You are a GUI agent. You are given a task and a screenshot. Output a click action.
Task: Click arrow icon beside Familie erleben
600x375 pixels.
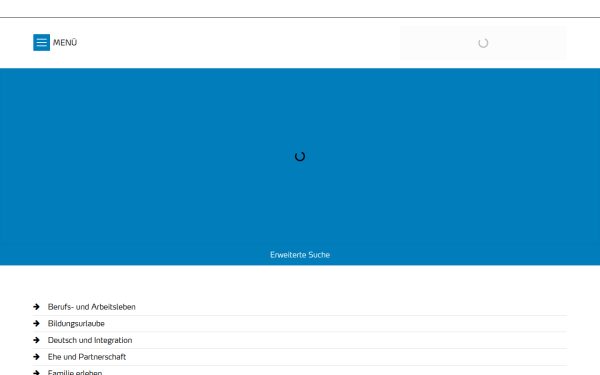point(36,372)
